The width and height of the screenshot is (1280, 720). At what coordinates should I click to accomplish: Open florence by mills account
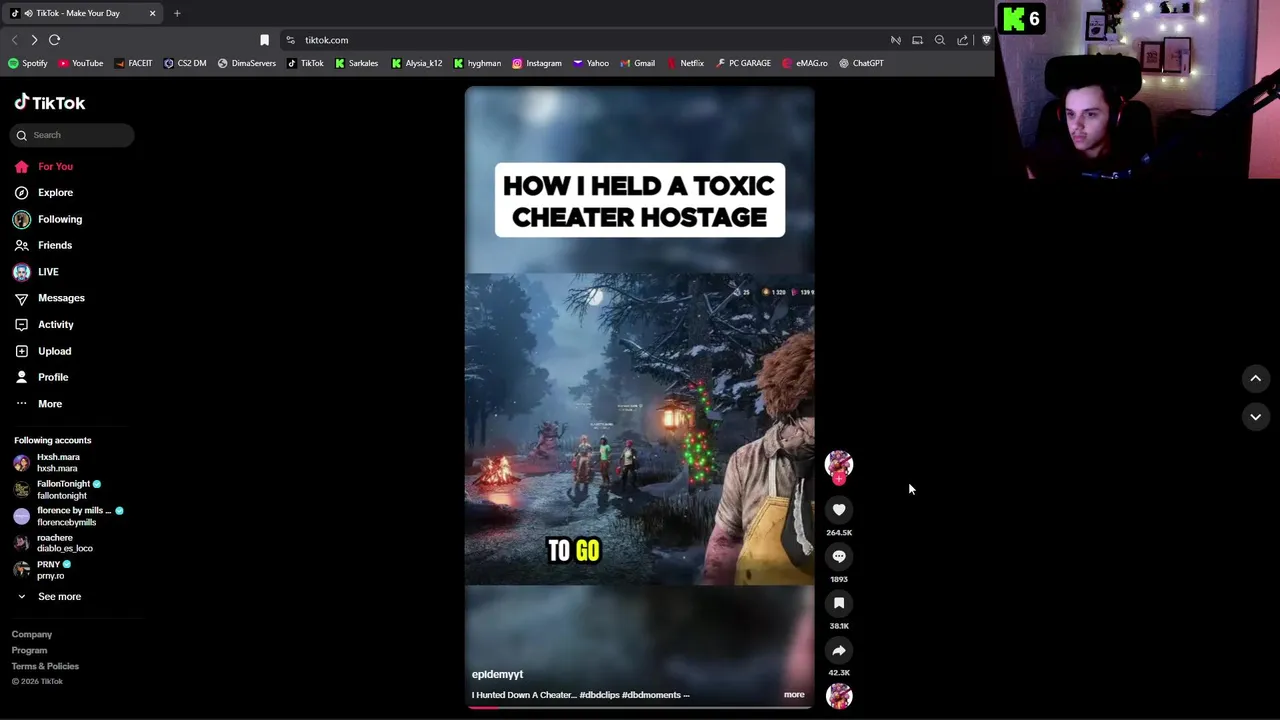(x=68, y=516)
